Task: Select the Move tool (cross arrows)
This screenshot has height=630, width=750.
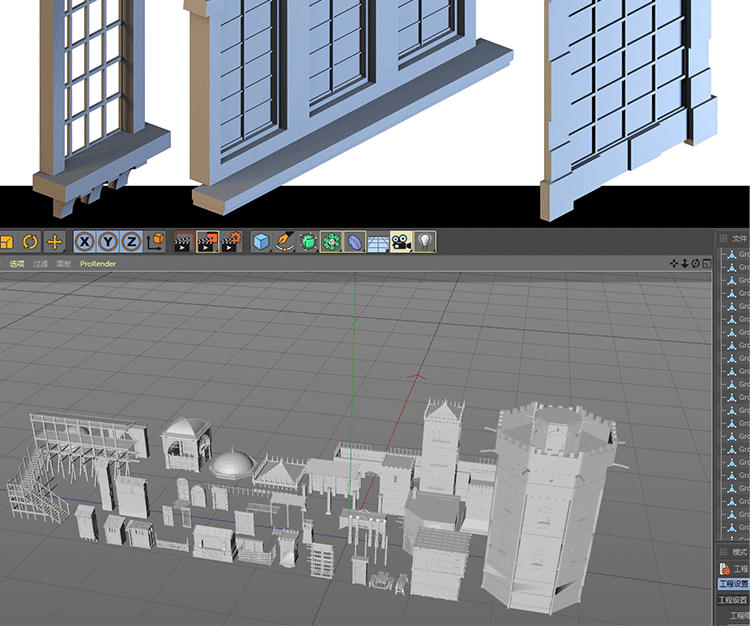Action: [x=54, y=242]
